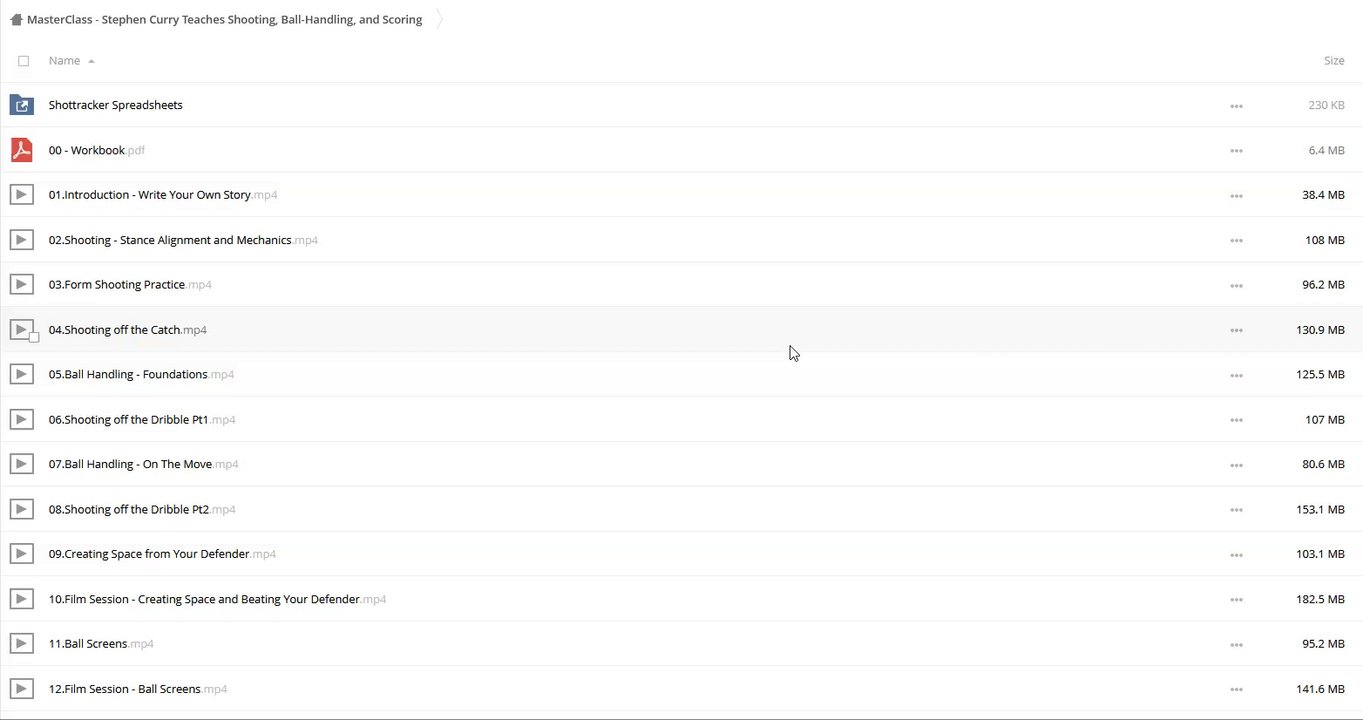Viewport: 1363px width, 720px height.
Task: Click the PDF icon for 00 - Workbook
Action: [21, 150]
